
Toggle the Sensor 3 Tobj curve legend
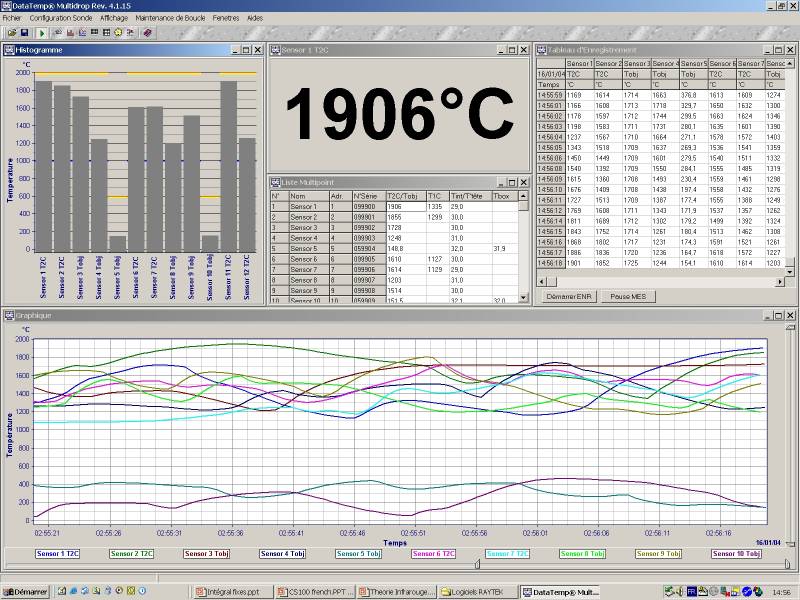point(205,552)
